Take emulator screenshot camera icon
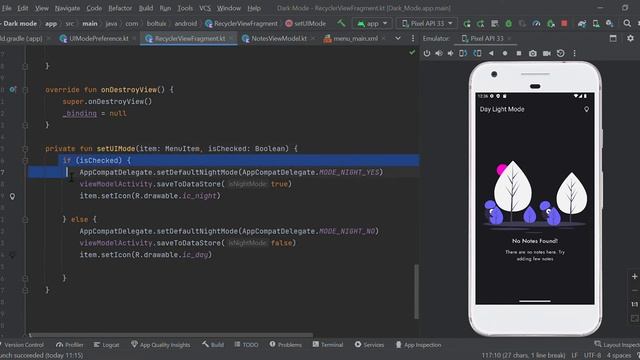Screen dimensions: 640x360 (x=533, y=53)
